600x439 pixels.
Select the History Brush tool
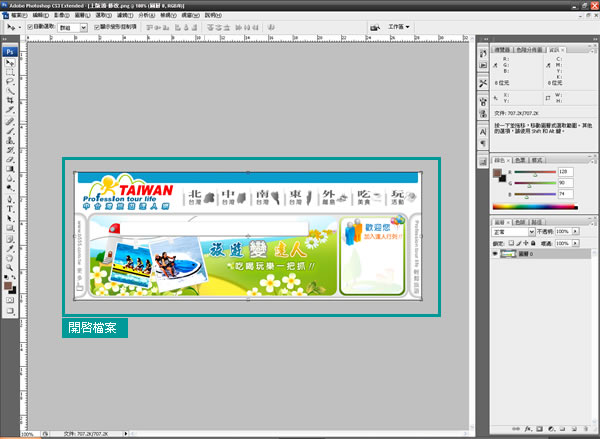10,150
